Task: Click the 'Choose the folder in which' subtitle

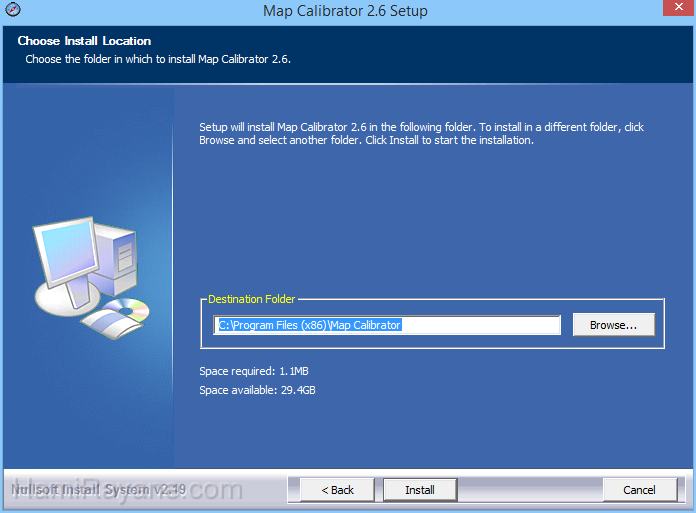Action: (158, 59)
